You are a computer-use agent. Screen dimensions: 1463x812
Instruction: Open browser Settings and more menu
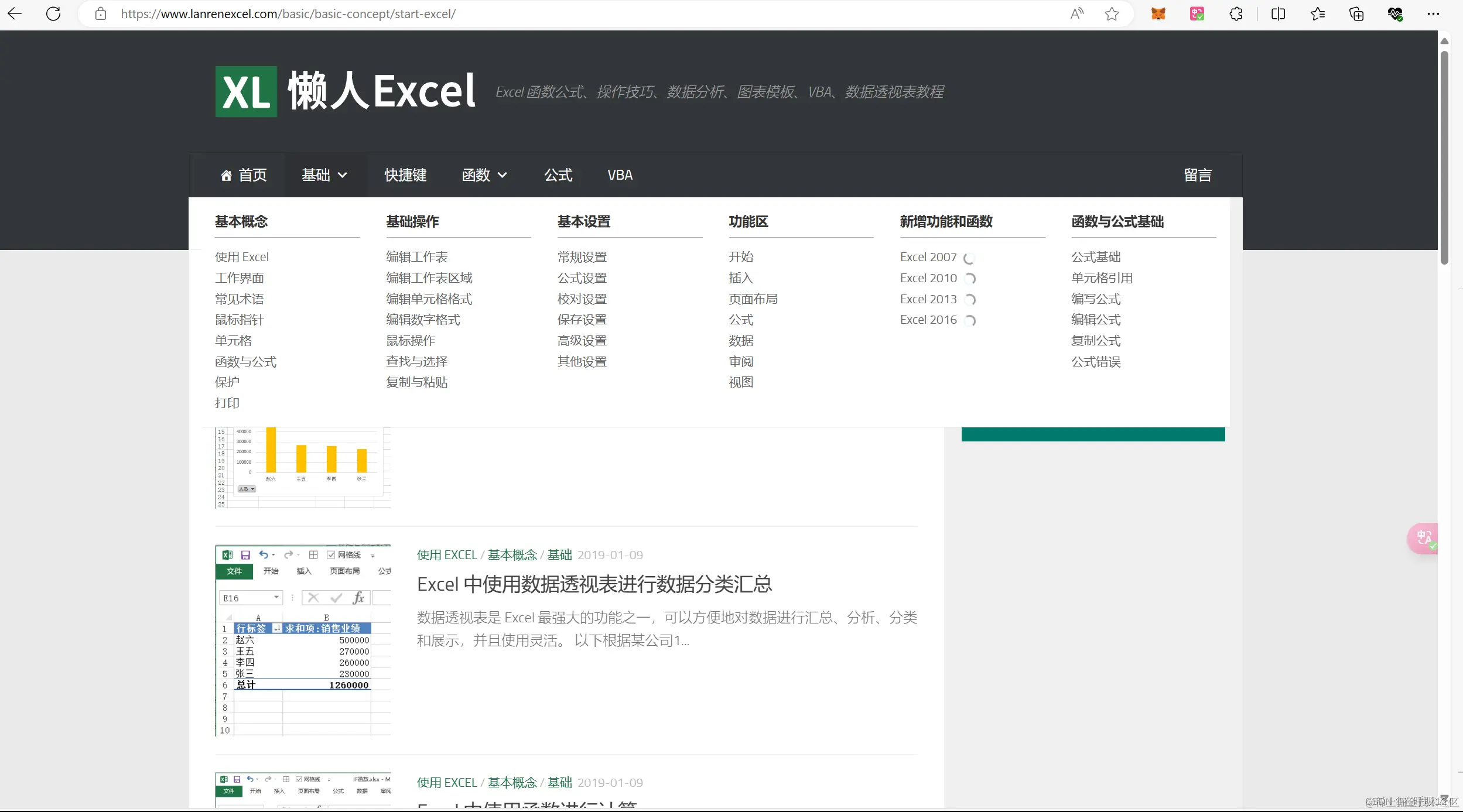[x=1433, y=13]
